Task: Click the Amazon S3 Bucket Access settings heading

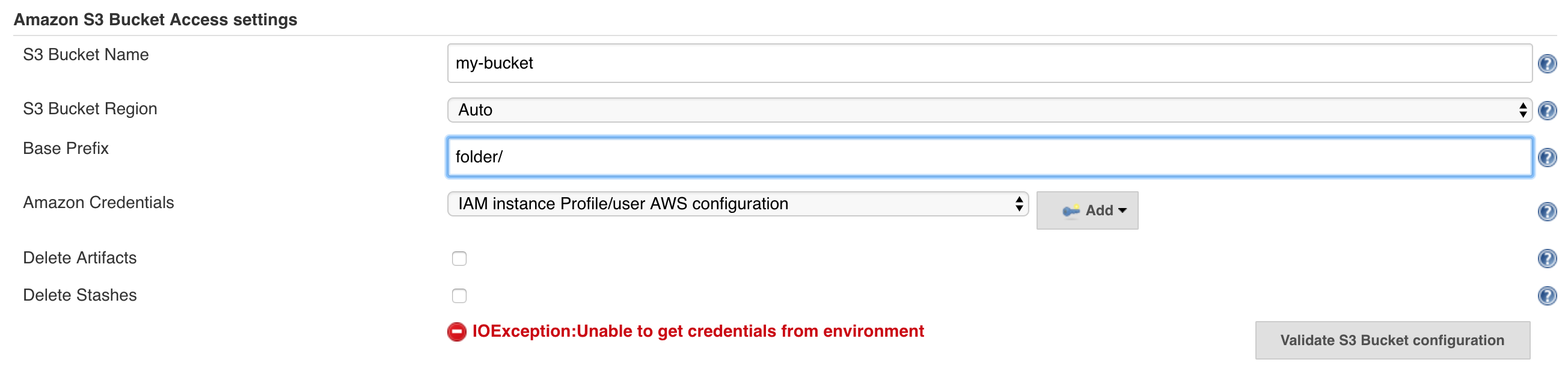Action: (x=155, y=20)
